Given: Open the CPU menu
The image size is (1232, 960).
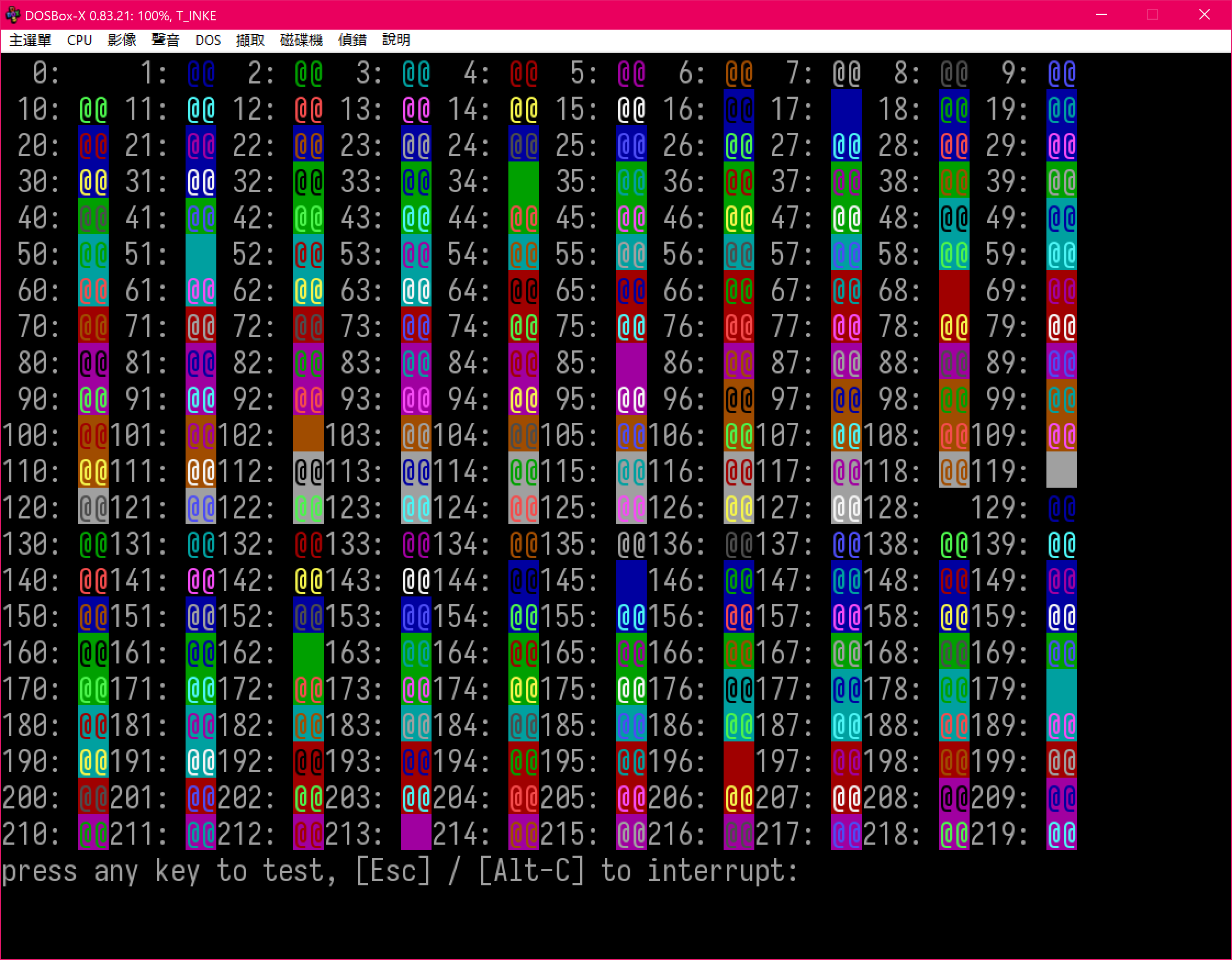Looking at the screenshot, I should tap(79, 40).
